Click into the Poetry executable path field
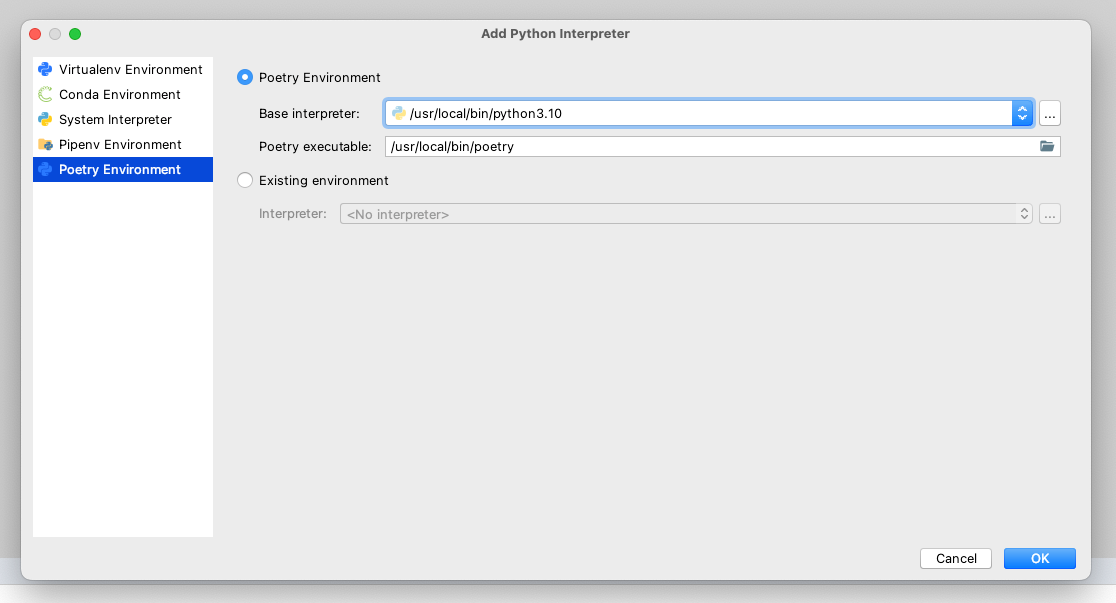Image resolution: width=1116 pixels, height=603 pixels. tap(700, 147)
